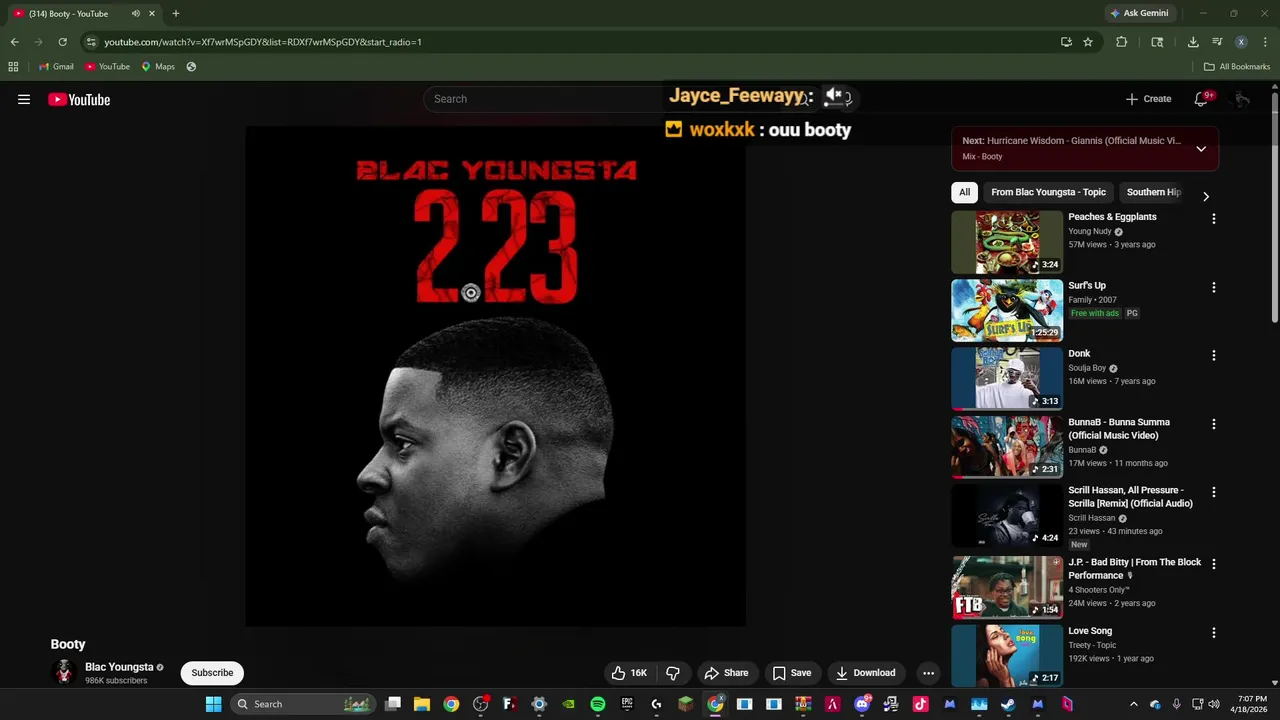Open All Bookmarks folder
Screen dimensions: 1280x720
click(1237, 67)
